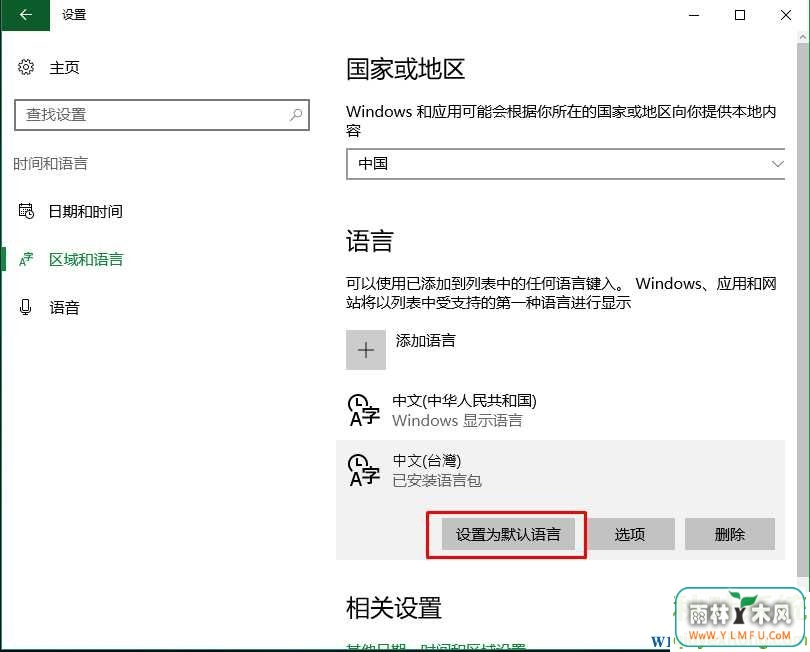
Task: Click the region and language icon
Action: point(26,259)
